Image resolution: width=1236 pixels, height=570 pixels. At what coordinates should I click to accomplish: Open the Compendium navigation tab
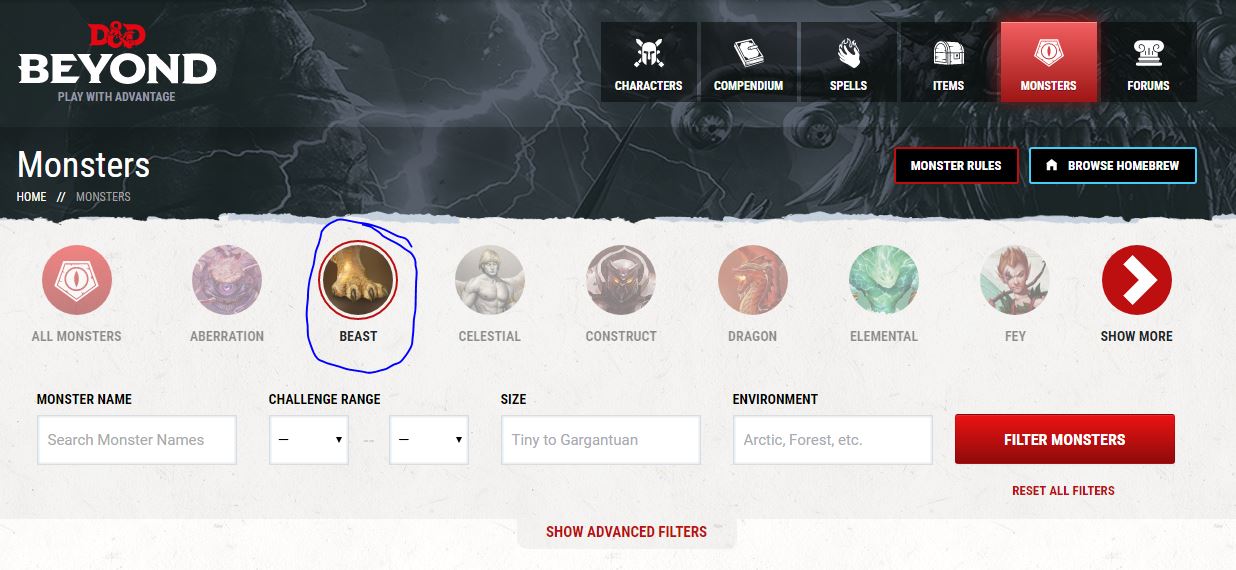click(748, 62)
